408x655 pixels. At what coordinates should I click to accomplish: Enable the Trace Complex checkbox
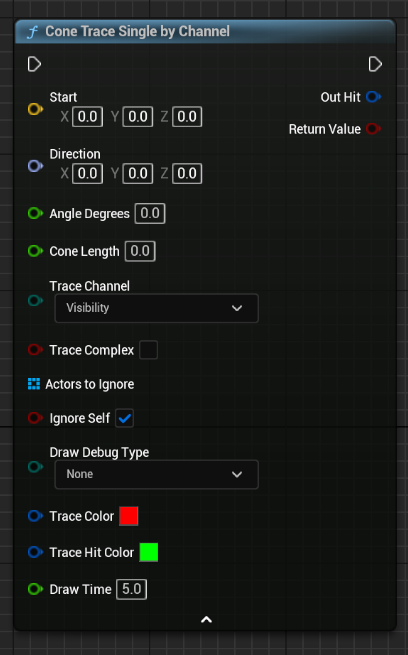coord(149,350)
